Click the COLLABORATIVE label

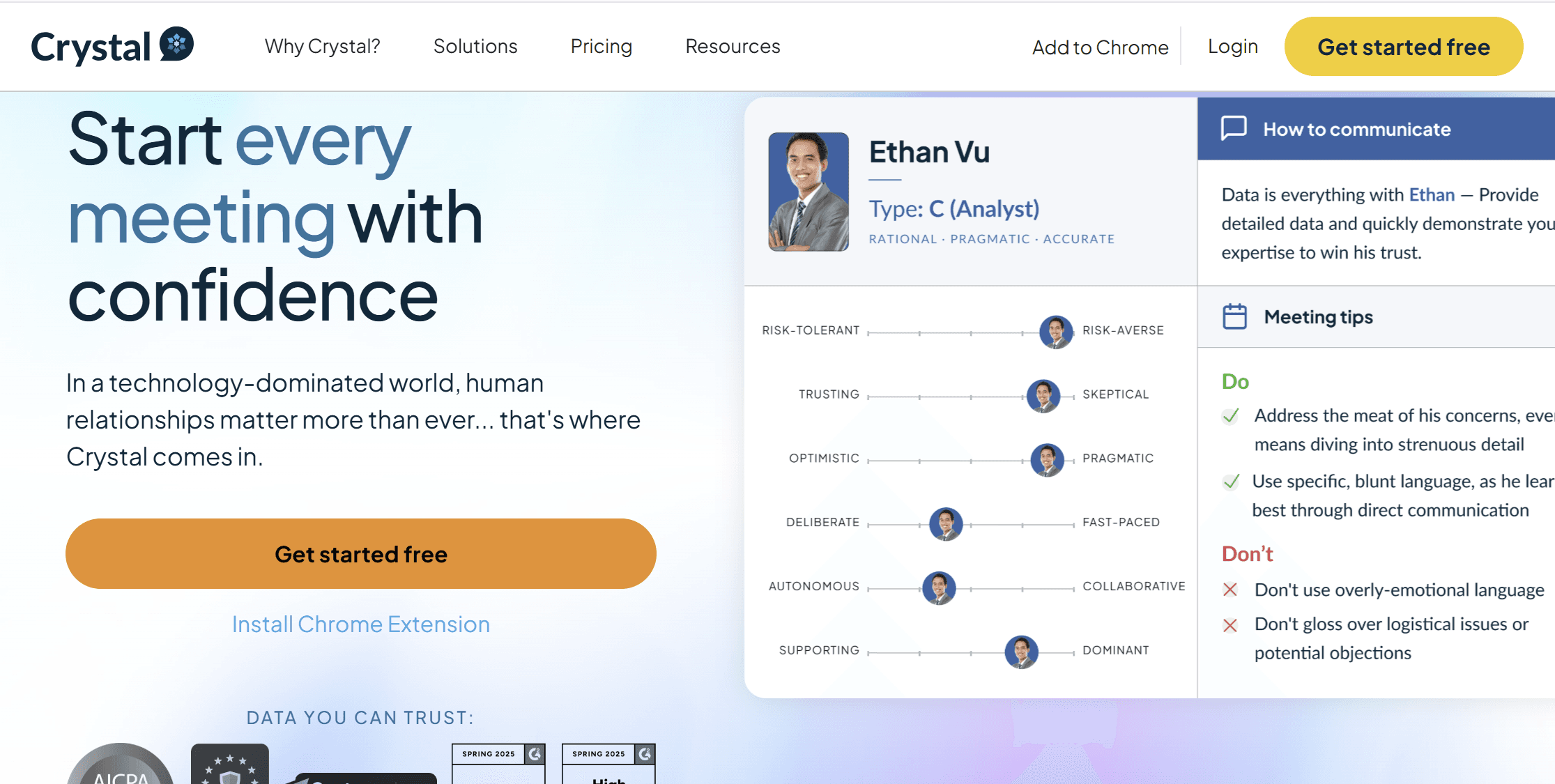1134,586
